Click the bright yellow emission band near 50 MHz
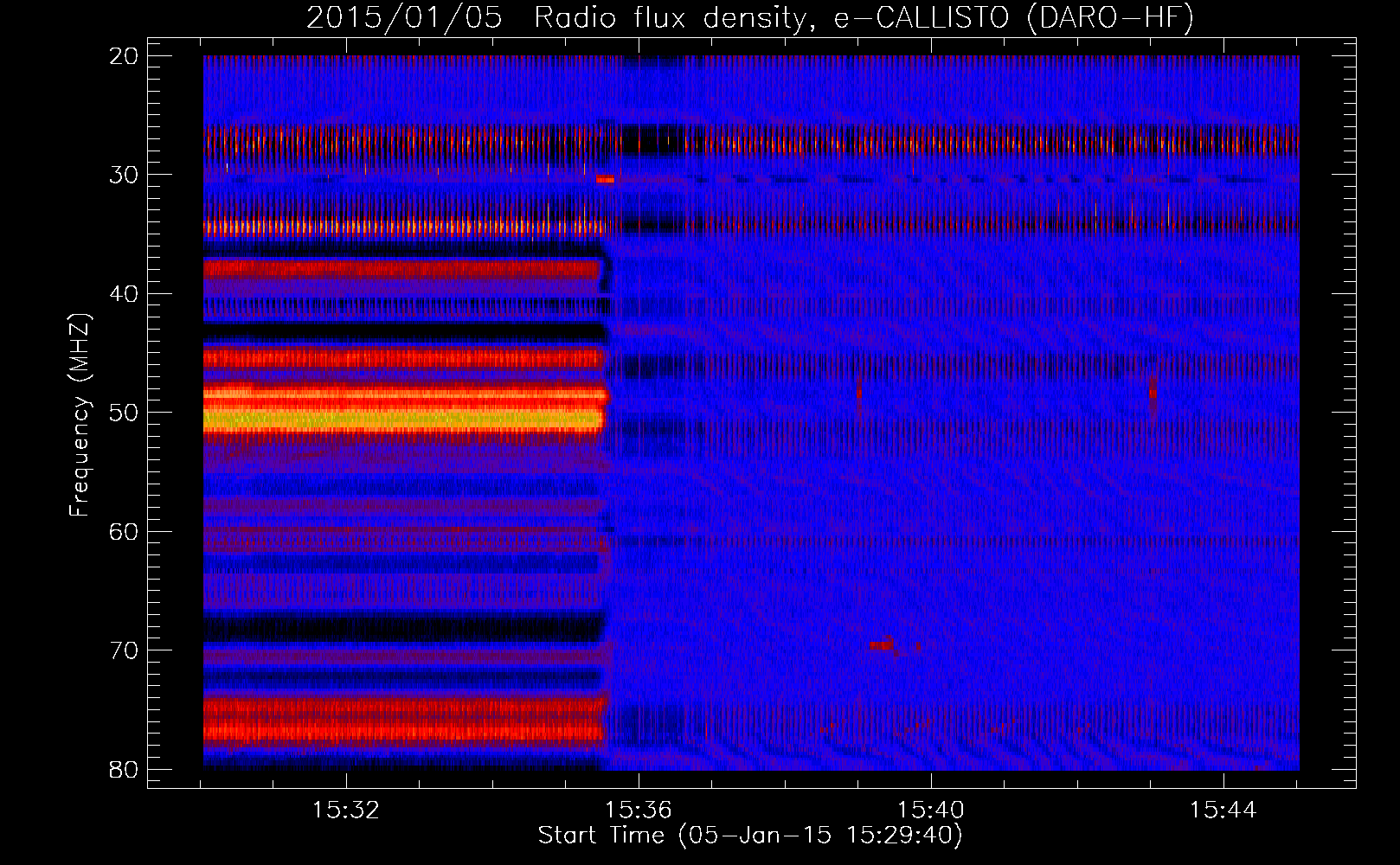This screenshot has height=865, width=1400. [403, 420]
